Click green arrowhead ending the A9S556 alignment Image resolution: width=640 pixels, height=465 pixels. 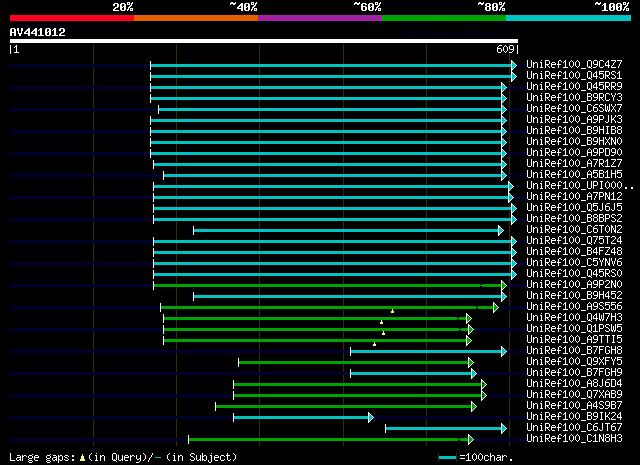496,307
